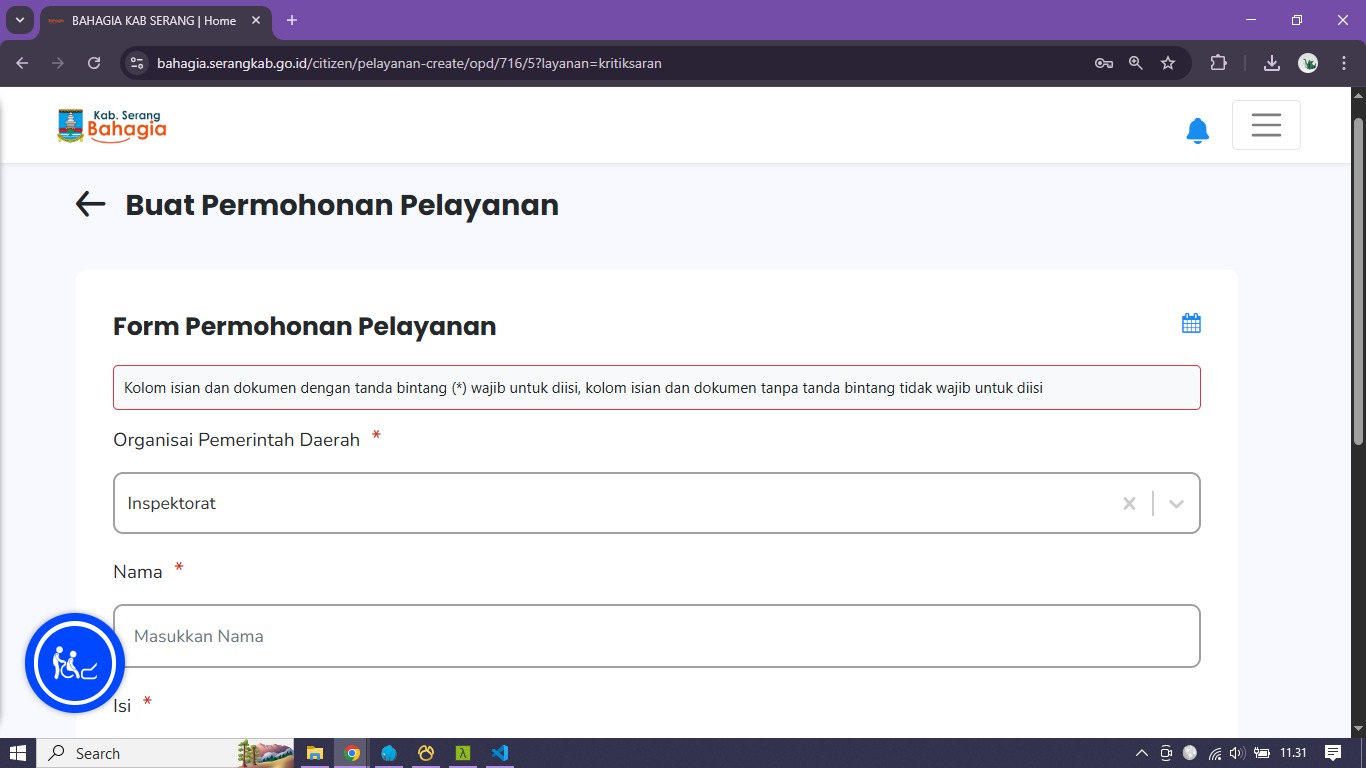Open the notification bell
The height and width of the screenshot is (768, 1366).
point(1197,130)
